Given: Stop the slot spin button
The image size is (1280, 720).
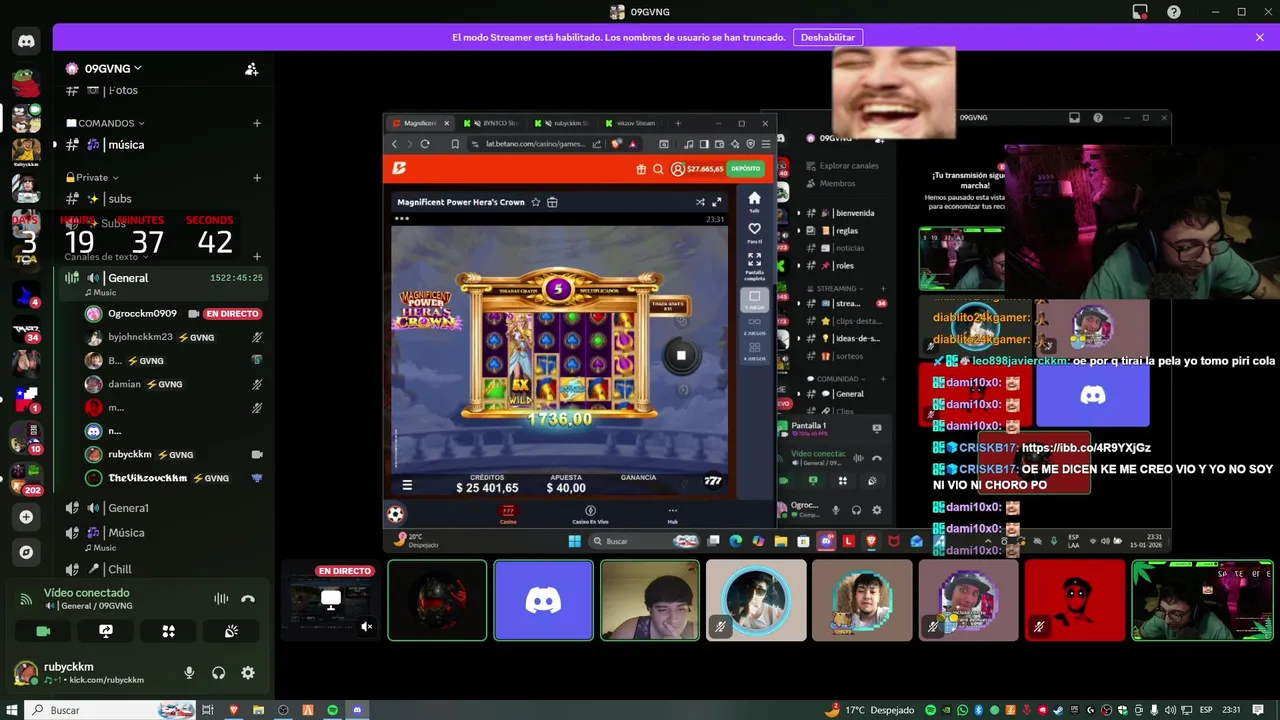Looking at the screenshot, I should pos(681,355).
